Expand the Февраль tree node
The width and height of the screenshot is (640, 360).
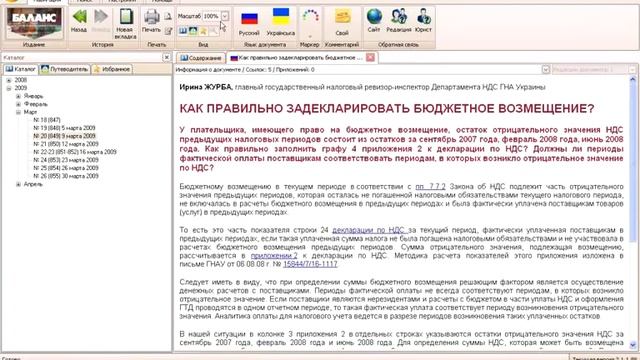click(x=18, y=104)
